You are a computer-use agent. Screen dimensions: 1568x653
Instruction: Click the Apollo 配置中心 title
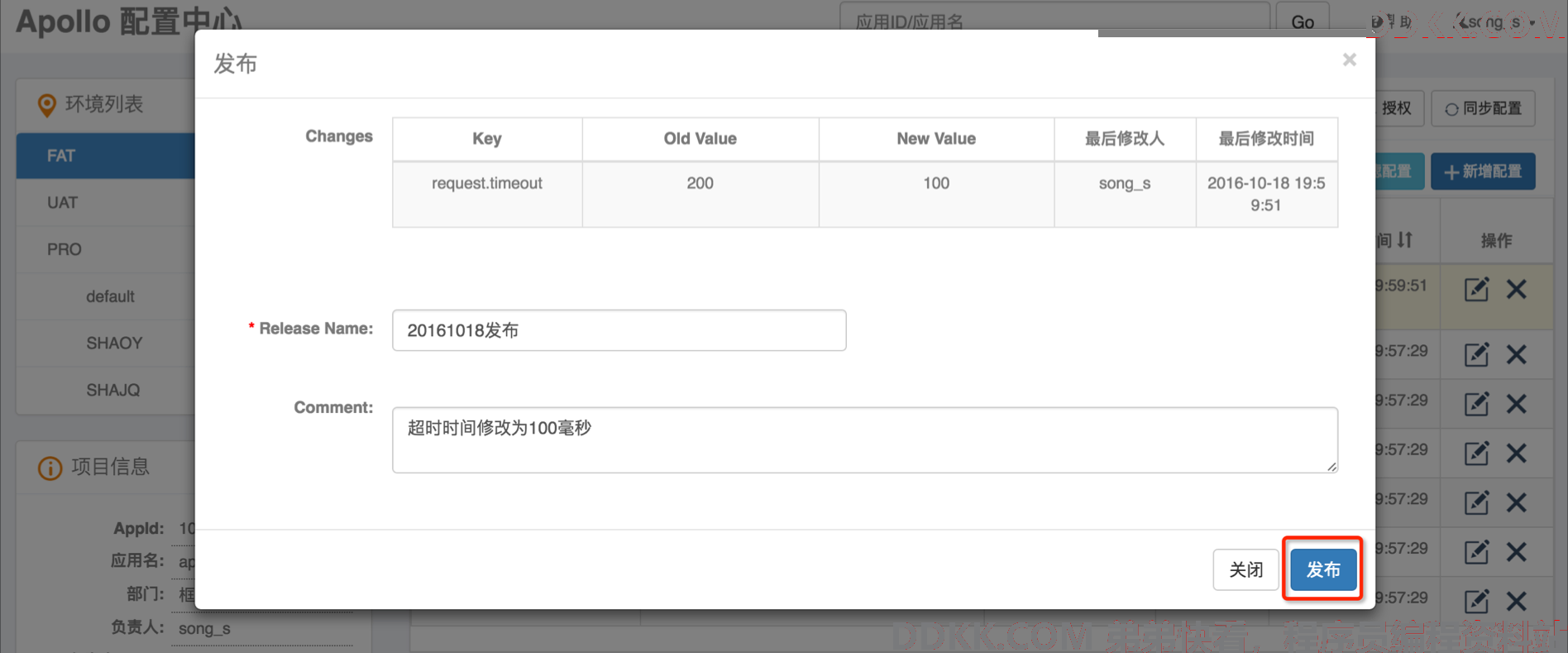click(x=129, y=22)
